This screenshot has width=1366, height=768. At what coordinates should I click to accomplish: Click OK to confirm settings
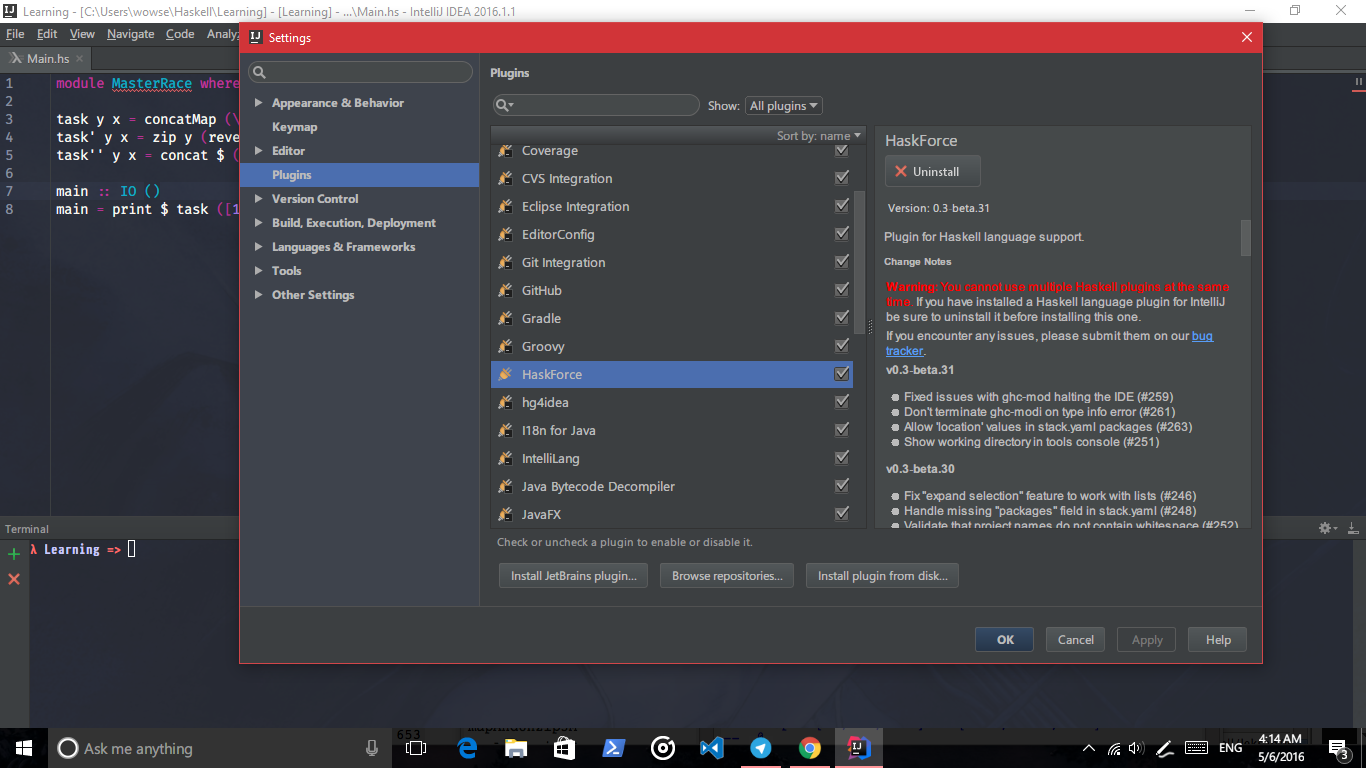pos(1005,640)
